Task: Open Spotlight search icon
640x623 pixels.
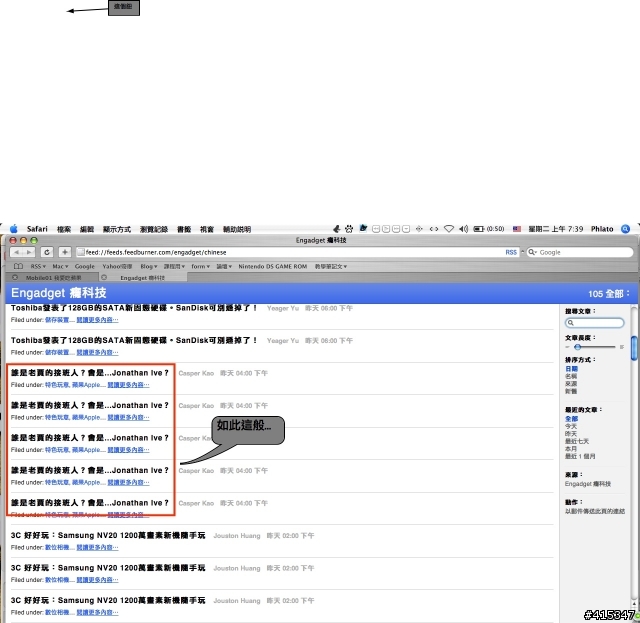Action: [x=625, y=229]
